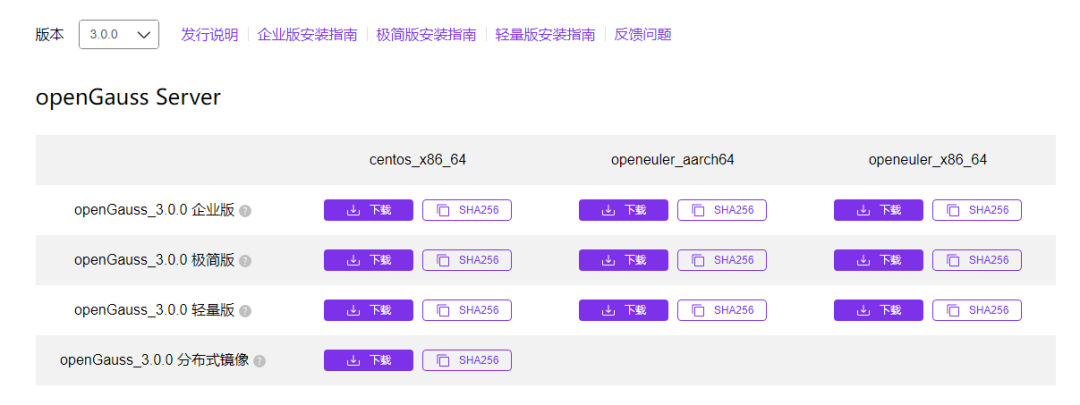
Task: Click help icon beside openGauss_3.0.0 极简版
Action: [245, 261]
